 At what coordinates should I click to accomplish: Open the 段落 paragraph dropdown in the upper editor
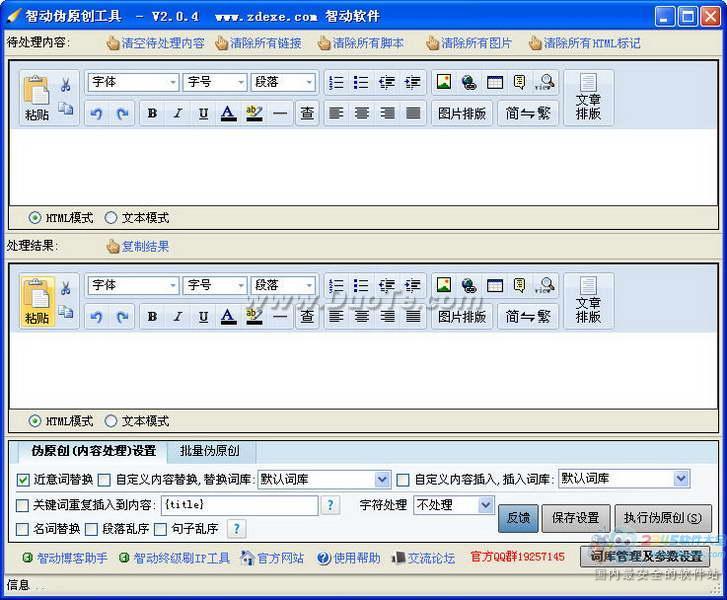[283, 83]
